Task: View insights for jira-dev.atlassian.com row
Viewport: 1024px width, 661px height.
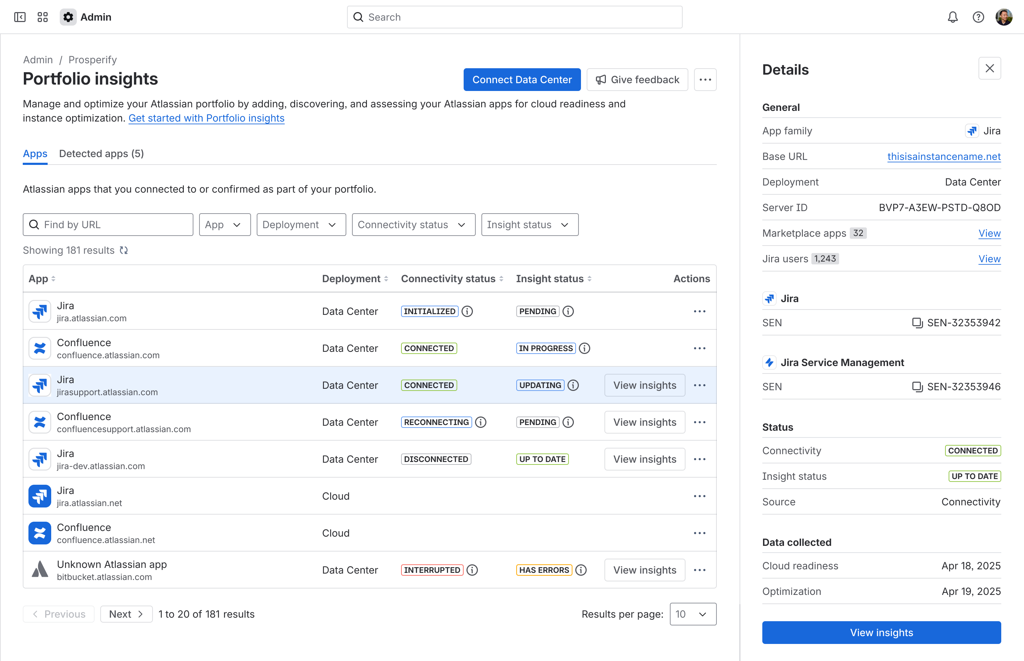Action: coord(645,459)
